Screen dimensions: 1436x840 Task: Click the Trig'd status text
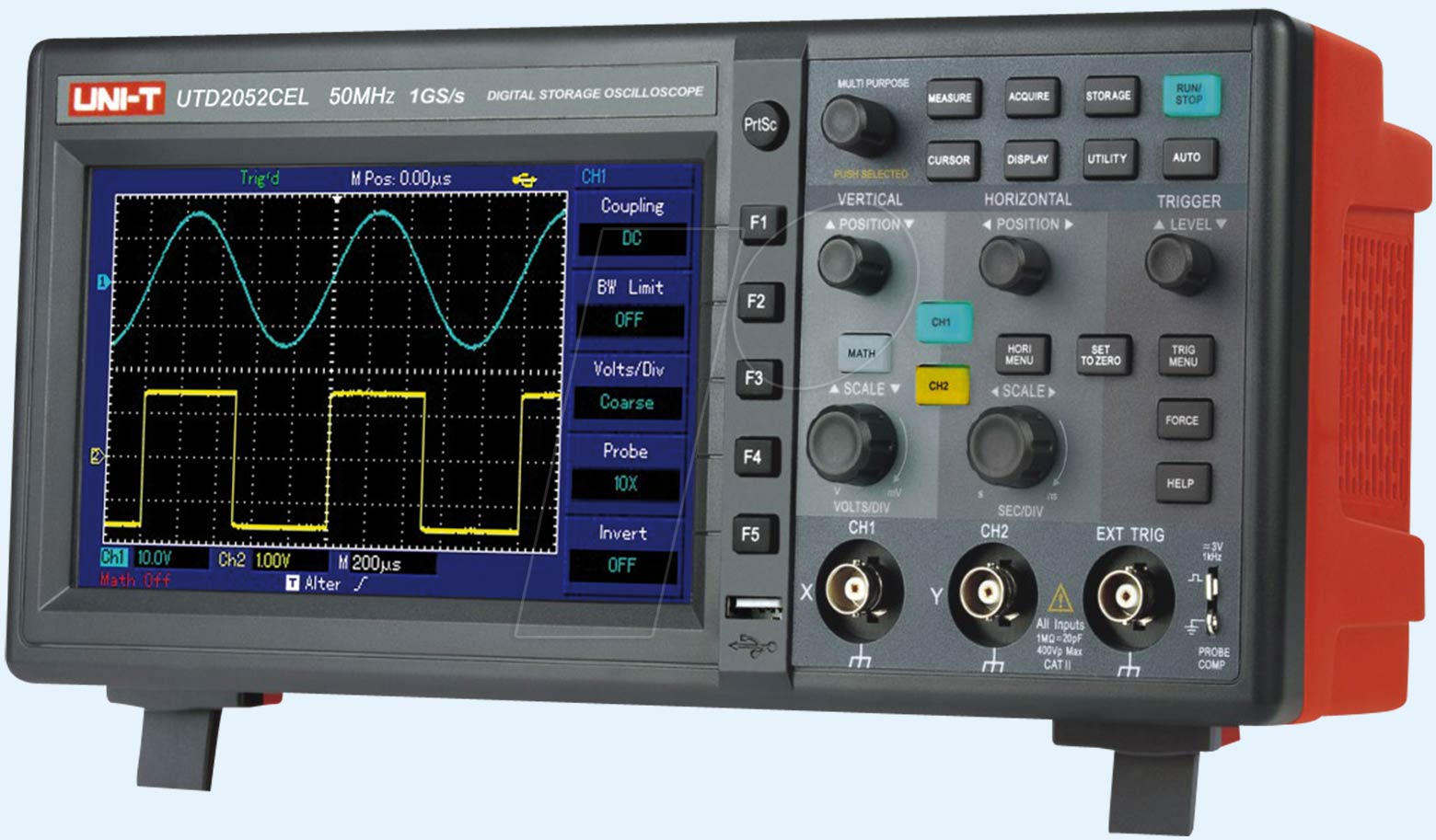click(260, 178)
